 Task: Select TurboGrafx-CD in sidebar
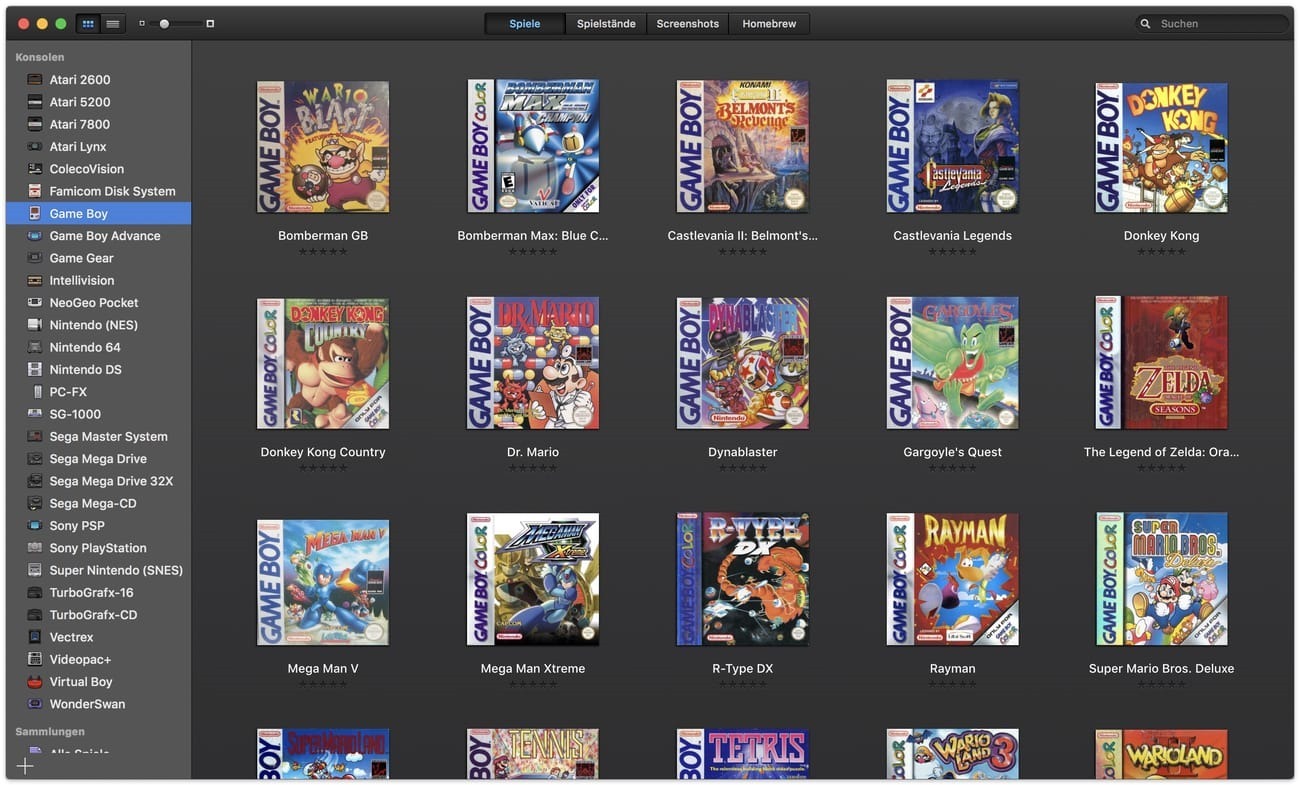[98, 615]
